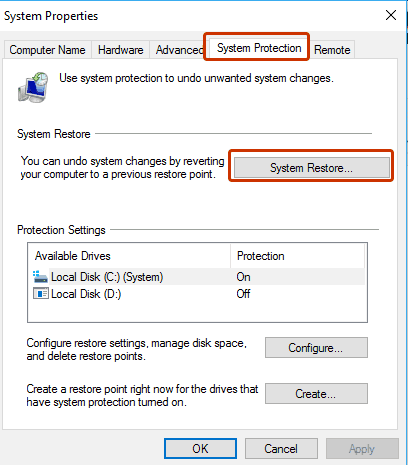The width and height of the screenshot is (408, 465).
Task: Select the System Protection tab
Action: coord(259,48)
